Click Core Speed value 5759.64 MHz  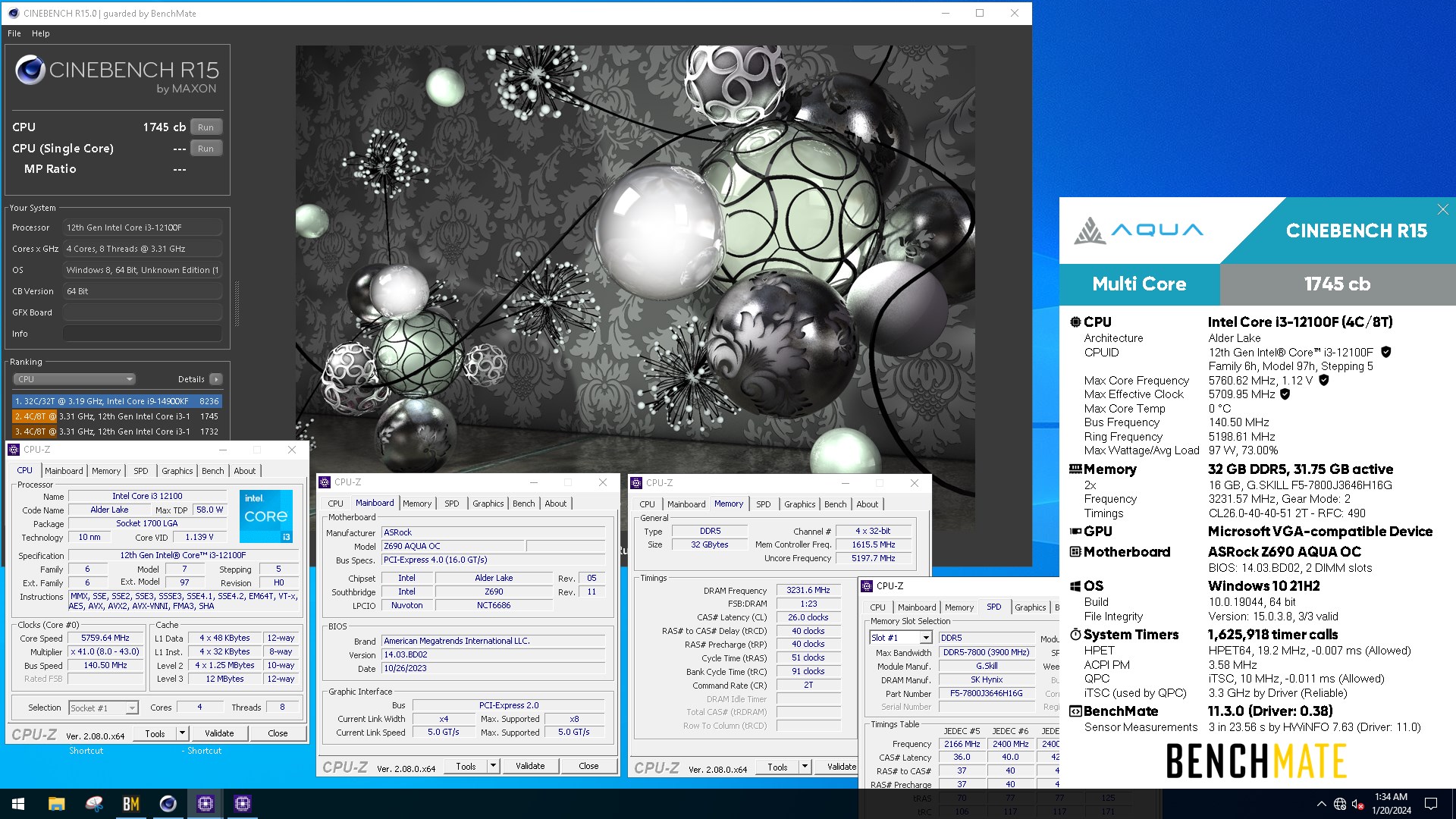click(105, 639)
